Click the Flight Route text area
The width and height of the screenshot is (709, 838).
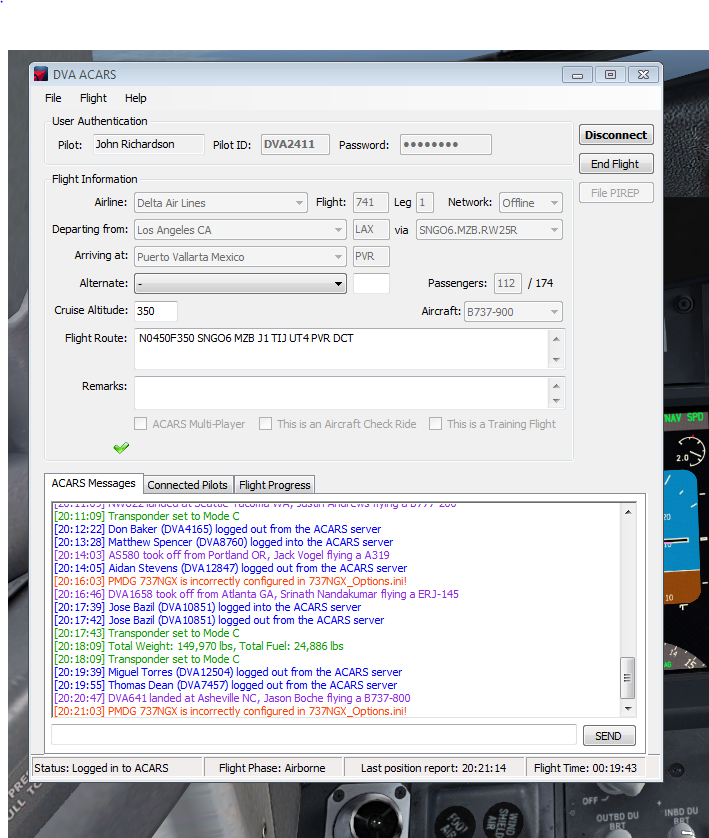coord(342,349)
